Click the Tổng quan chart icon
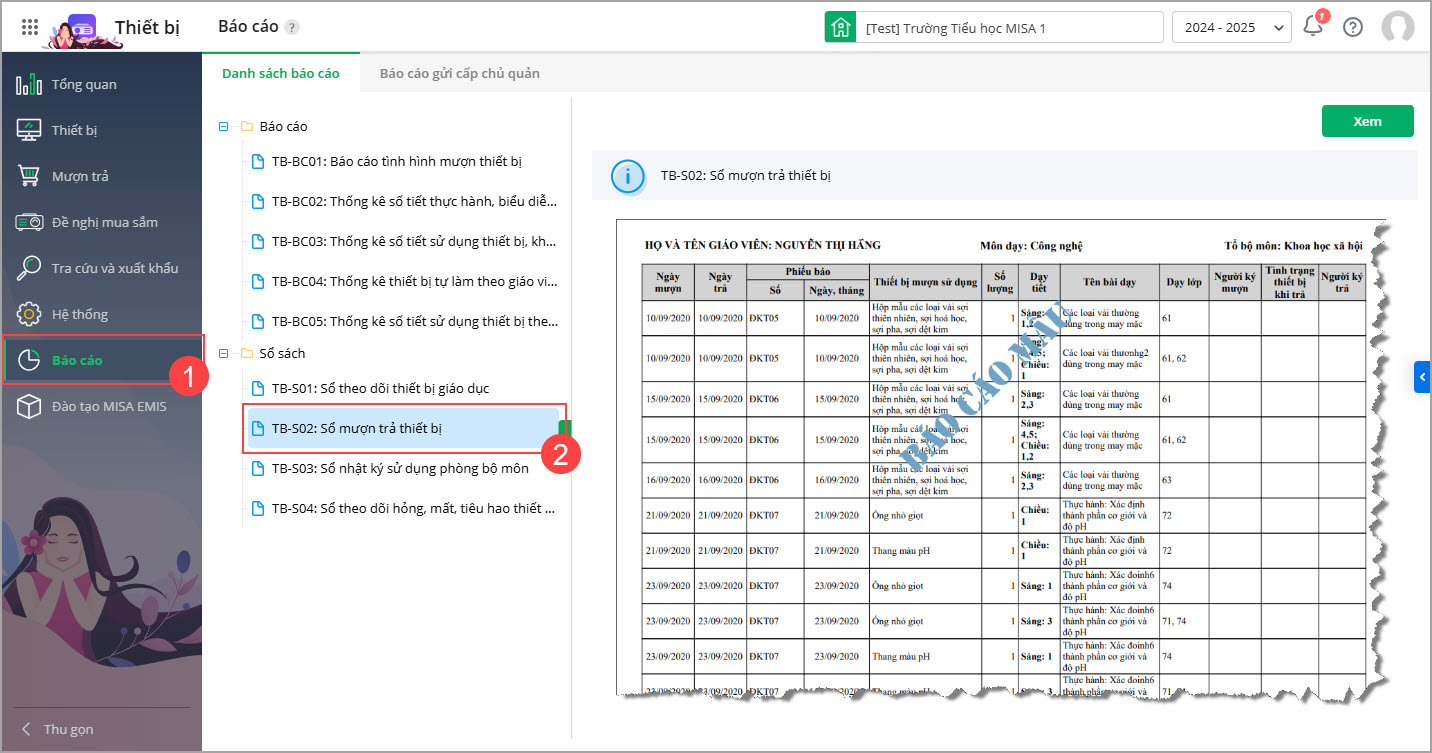 pyautogui.click(x=29, y=84)
